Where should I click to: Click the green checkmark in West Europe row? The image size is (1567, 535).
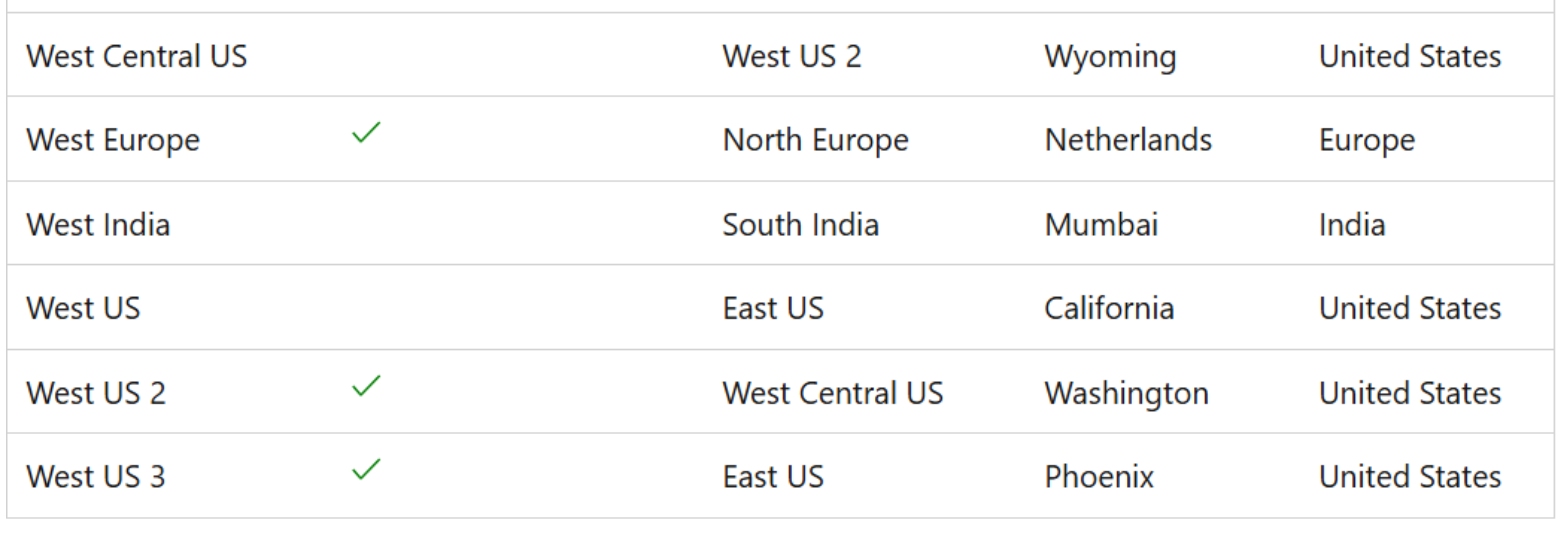coord(366,132)
